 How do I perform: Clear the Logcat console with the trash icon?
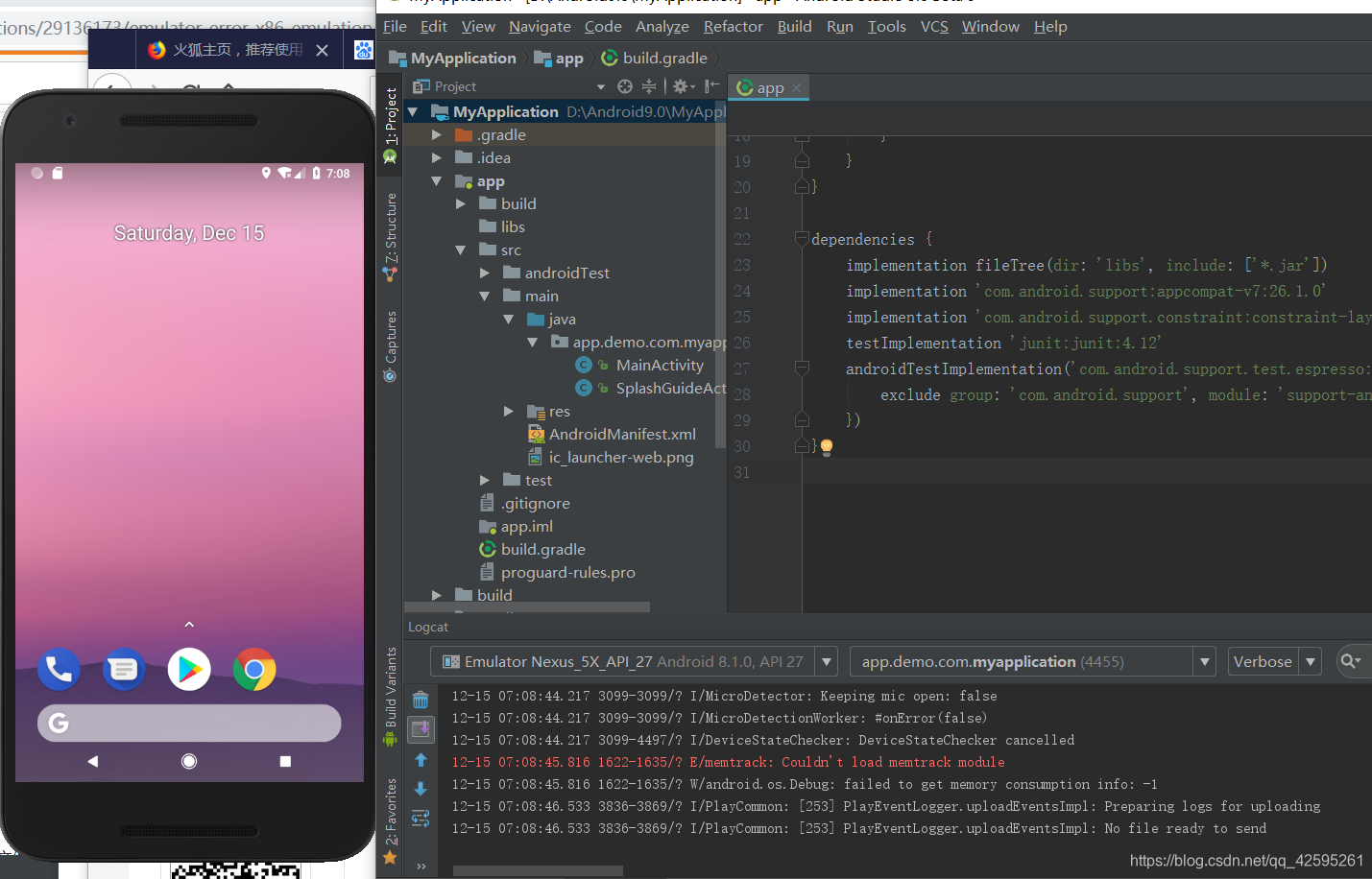[421, 699]
